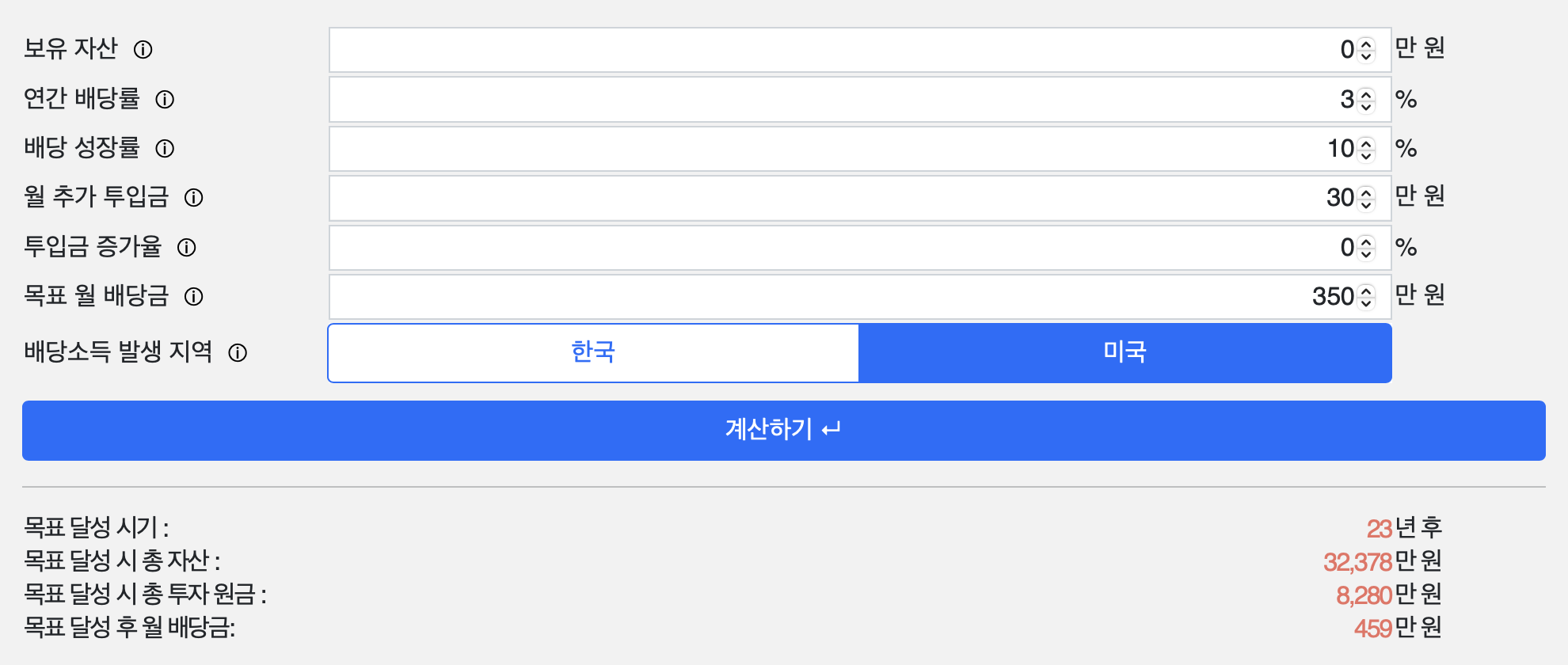The height and width of the screenshot is (665, 1568).
Task: Click the 배당 성장률 input field
Action: (x=832, y=149)
